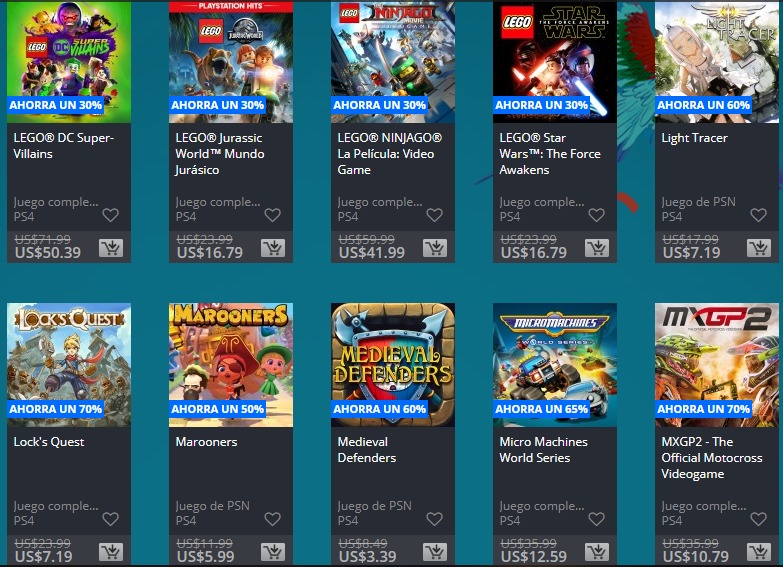Toggle wishlist heart for Medieval Defenders
Viewport: 783px width, 567px height.
pyautogui.click(x=434, y=519)
